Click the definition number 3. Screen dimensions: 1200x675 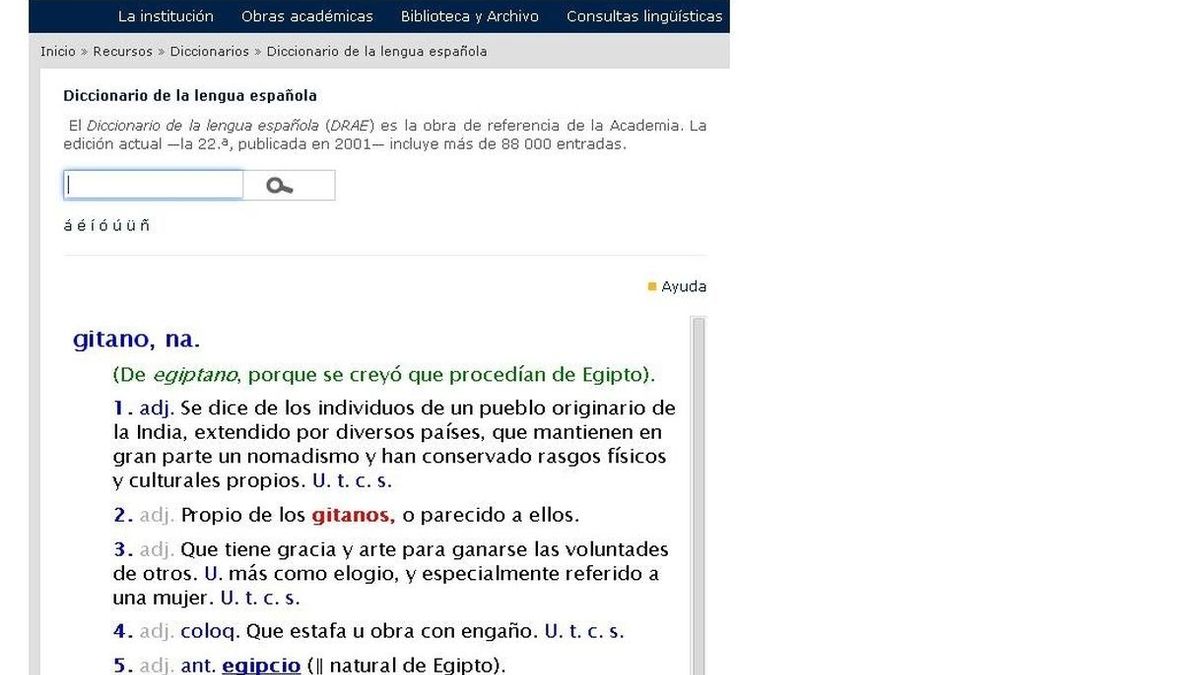coord(123,550)
